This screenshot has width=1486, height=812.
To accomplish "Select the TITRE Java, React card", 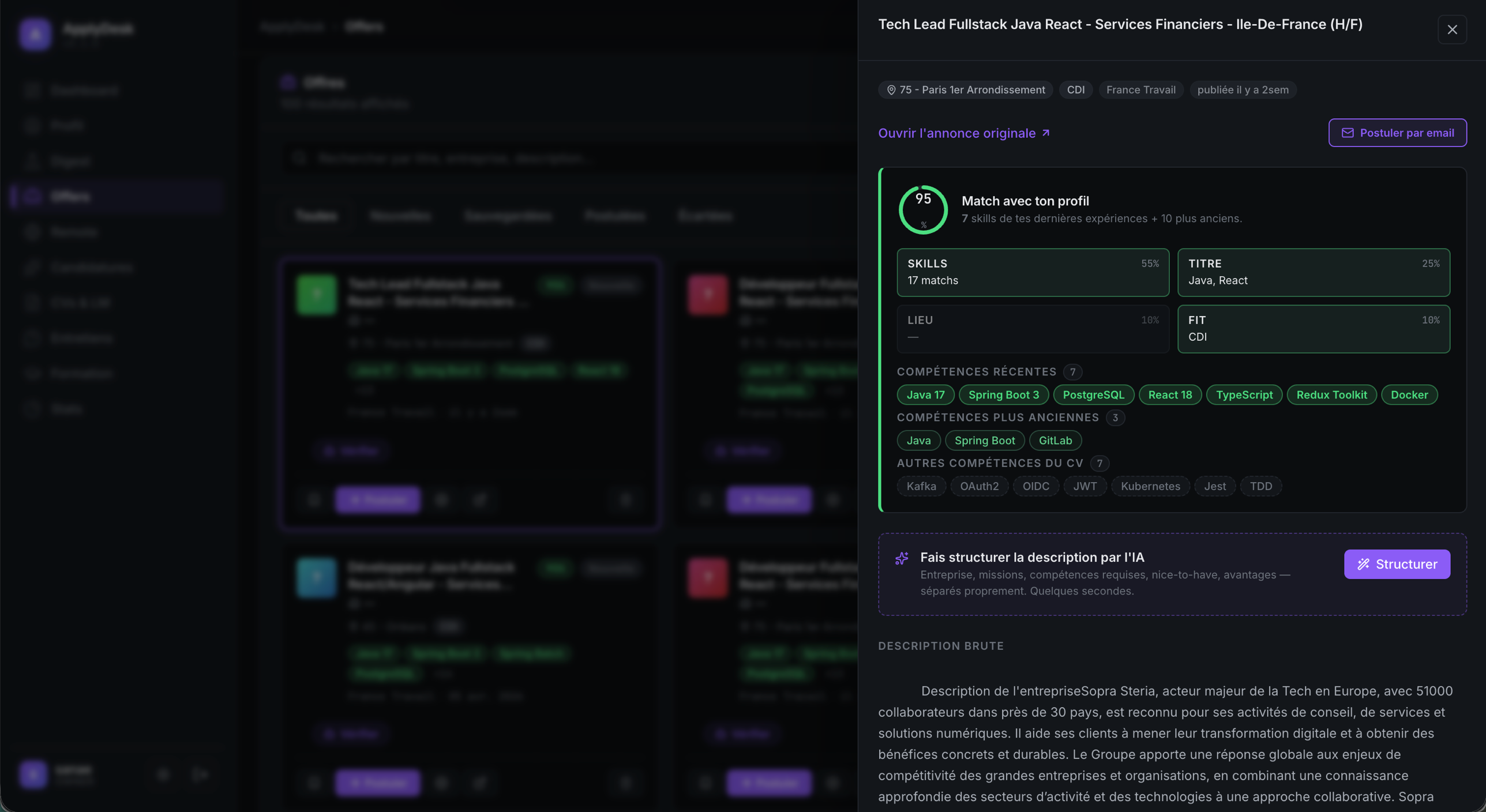I will [x=1314, y=272].
